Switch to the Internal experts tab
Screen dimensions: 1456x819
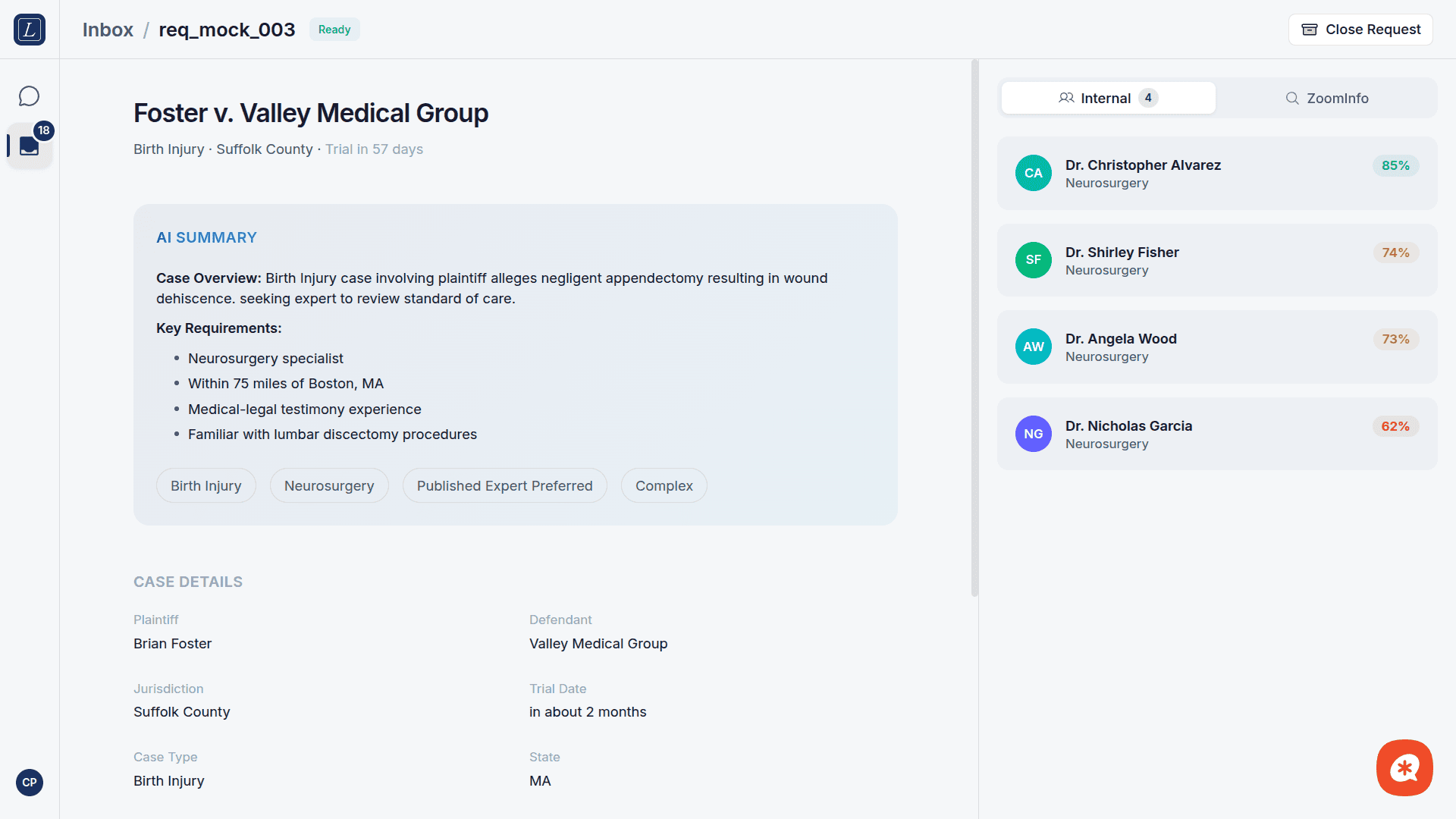click(1108, 98)
